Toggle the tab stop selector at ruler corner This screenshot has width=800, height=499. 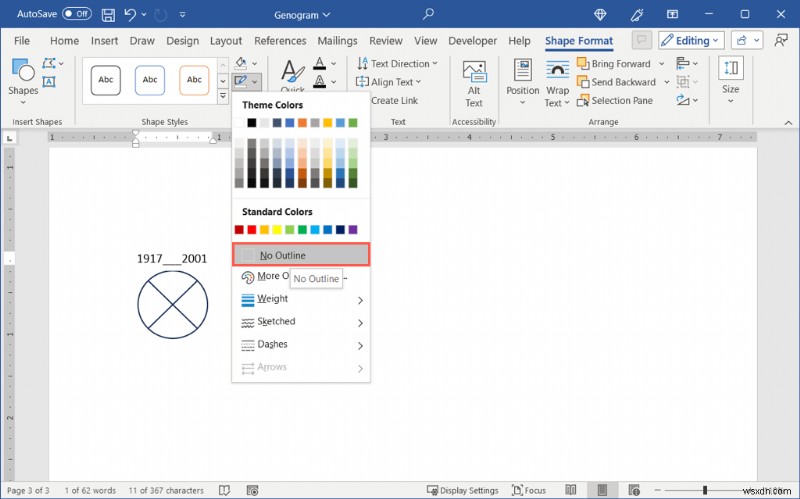point(9,138)
